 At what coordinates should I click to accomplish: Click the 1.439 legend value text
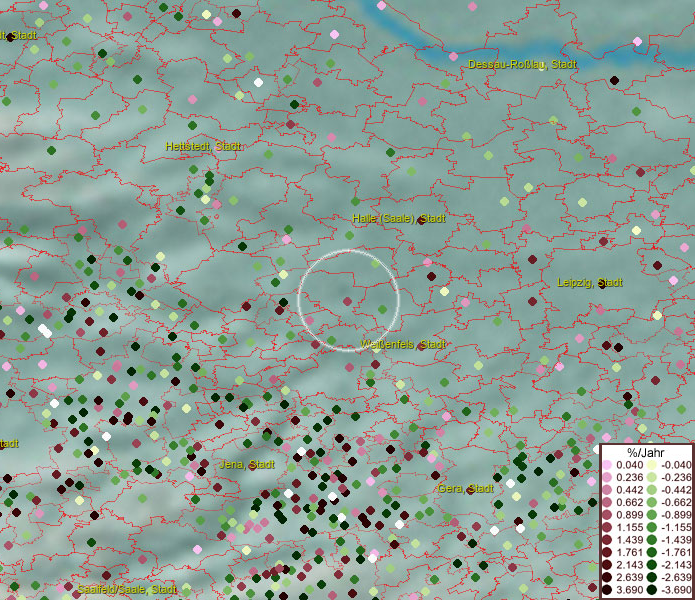click(x=629, y=540)
